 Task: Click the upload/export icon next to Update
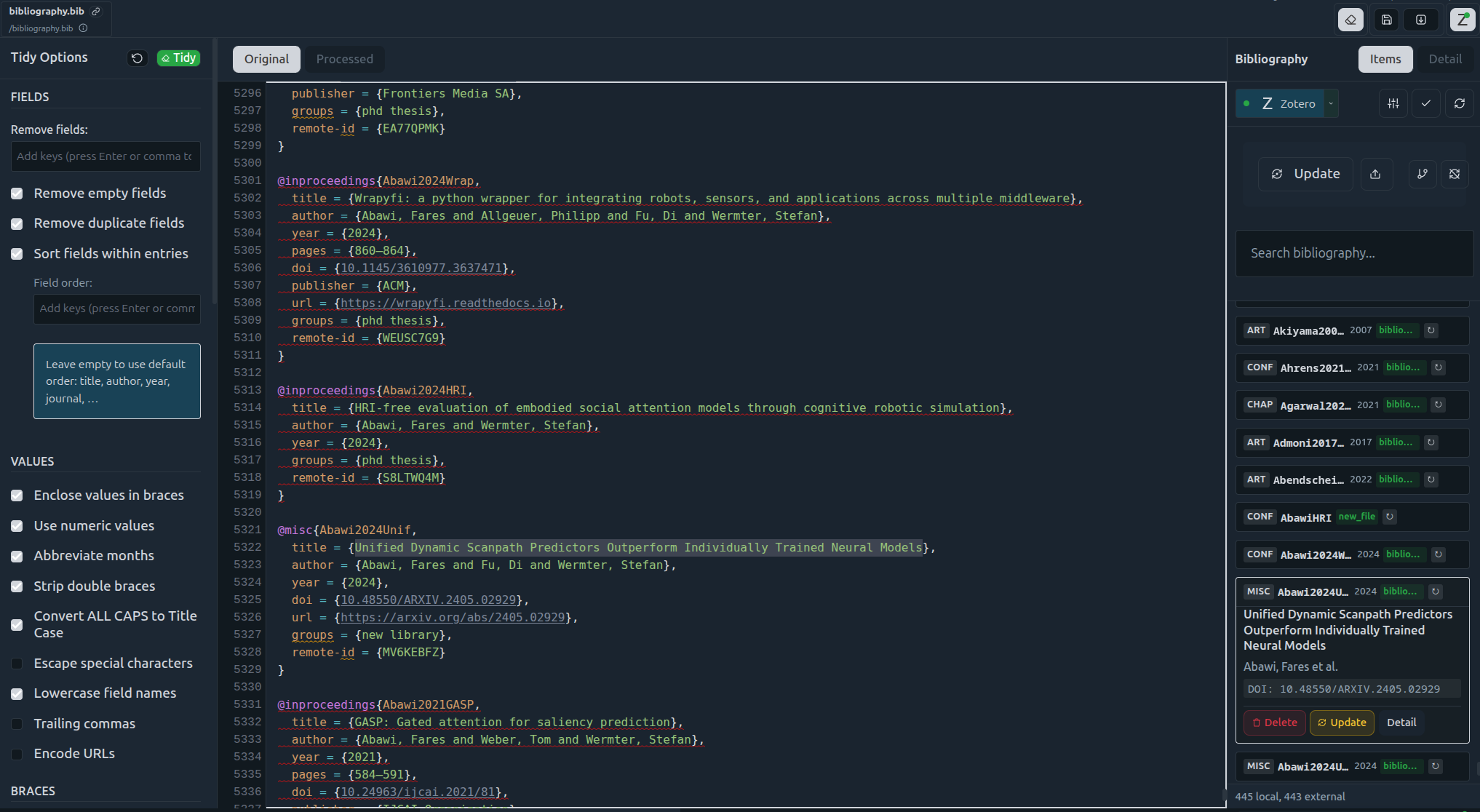click(x=1375, y=174)
